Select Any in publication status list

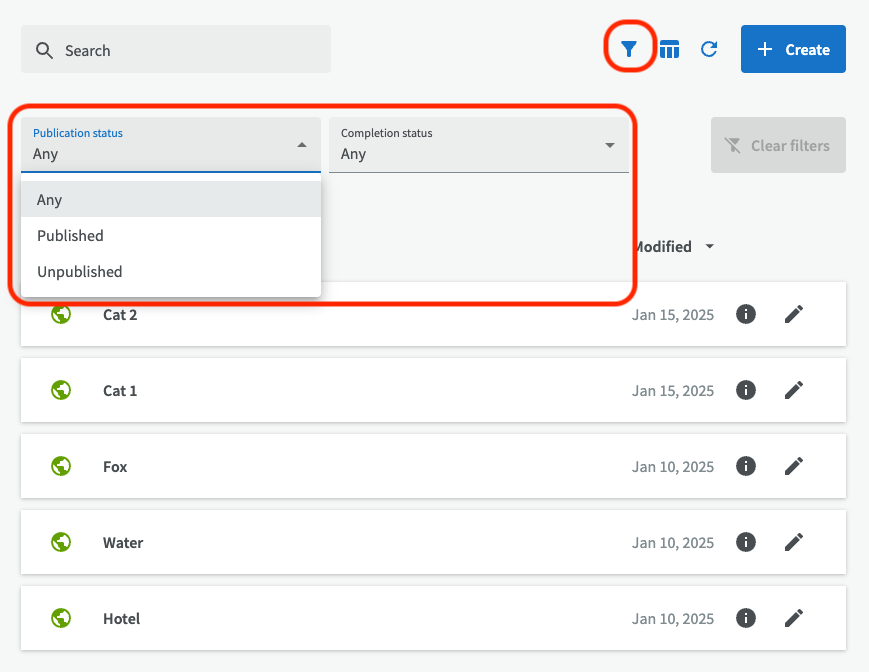tap(50, 200)
